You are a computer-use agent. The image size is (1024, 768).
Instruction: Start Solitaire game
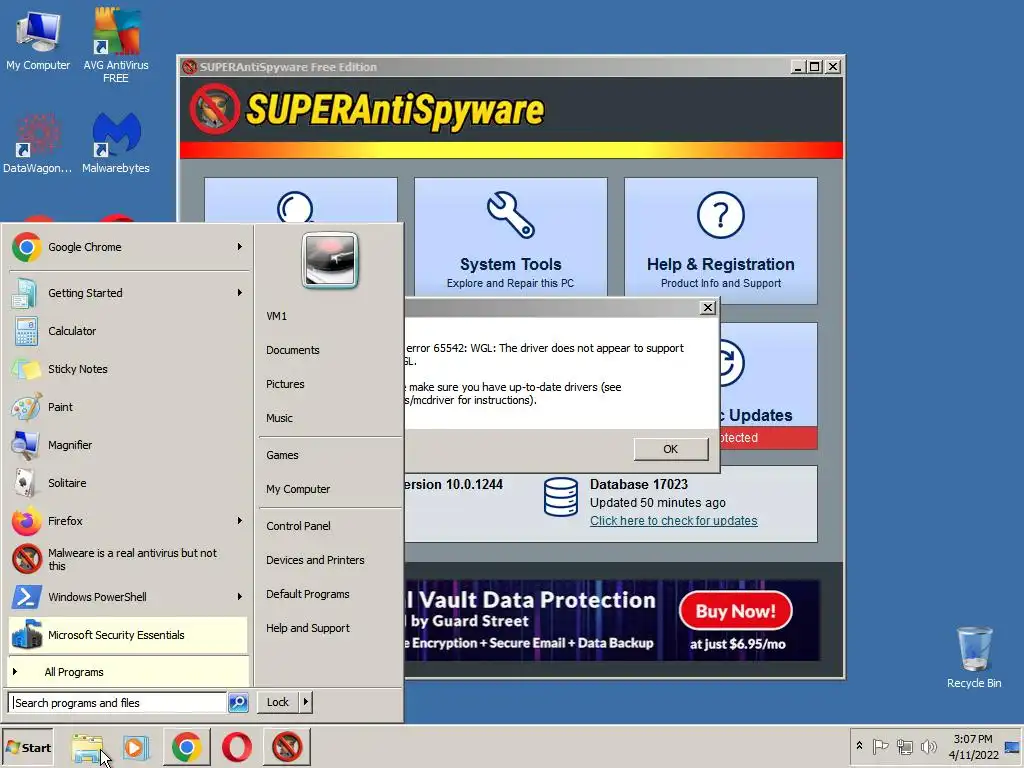(x=129, y=483)
